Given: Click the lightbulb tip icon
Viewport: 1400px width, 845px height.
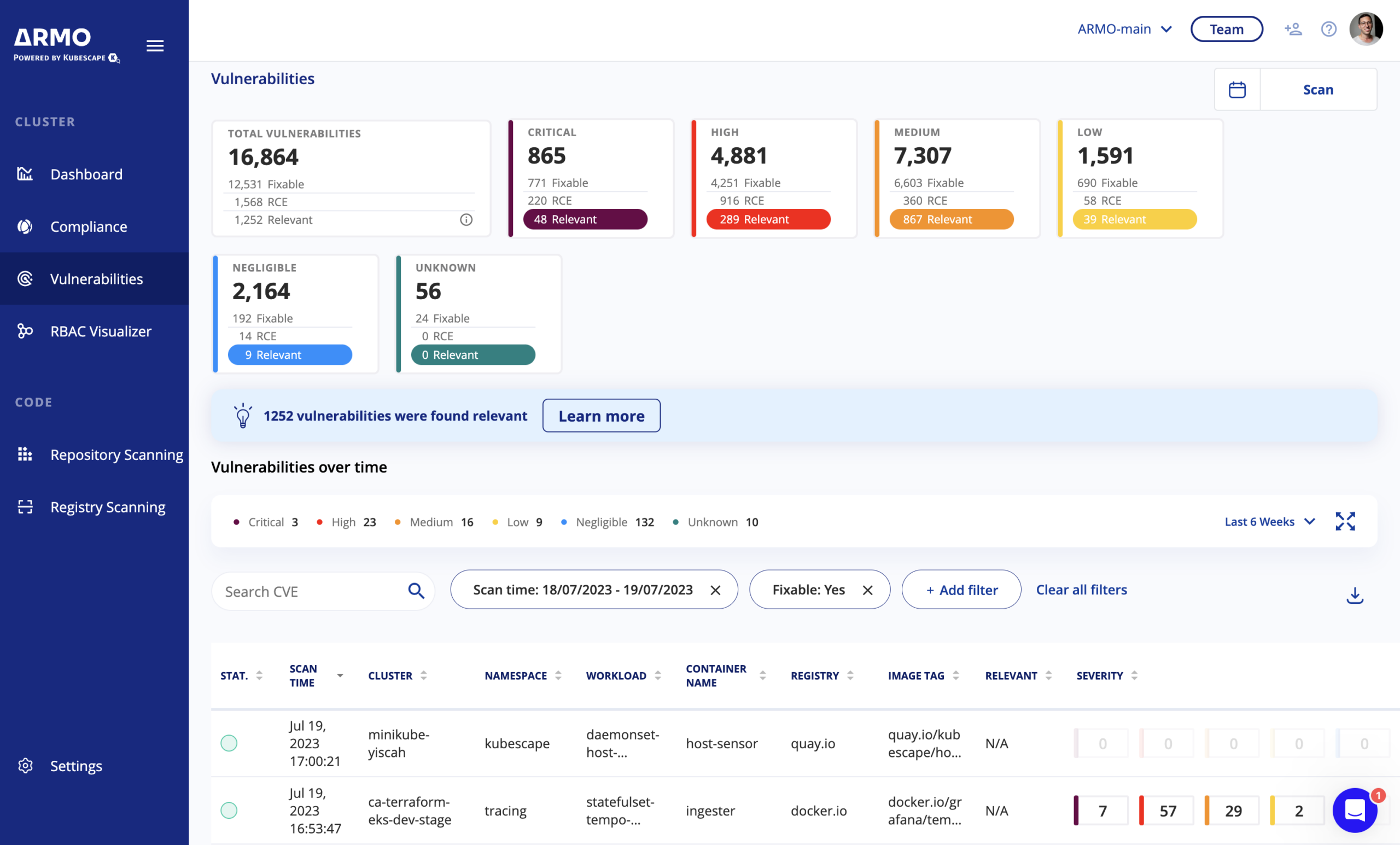Looking at the screenshot, I should 243,416.
